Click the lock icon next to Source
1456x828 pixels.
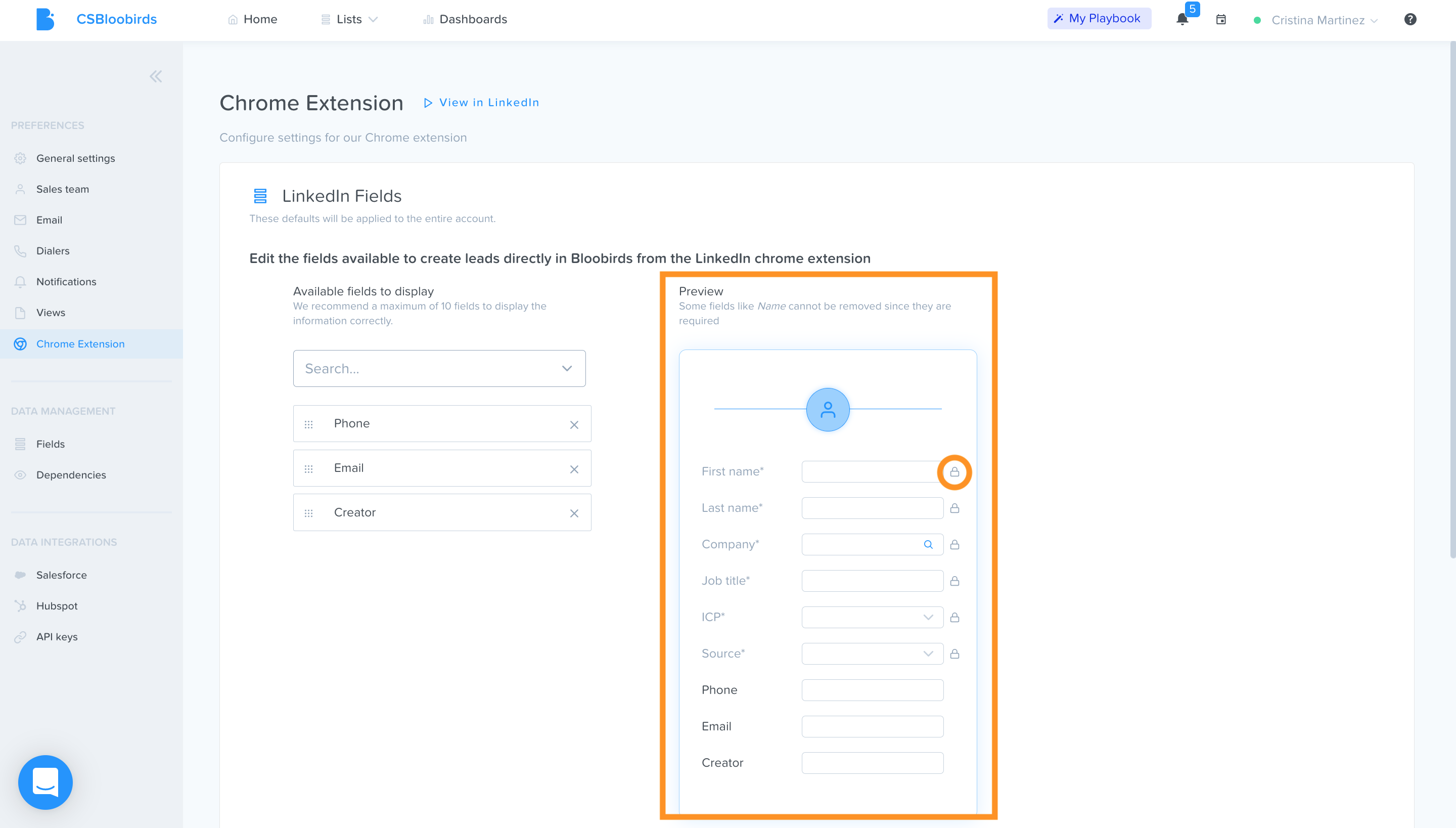pos(954,653)
